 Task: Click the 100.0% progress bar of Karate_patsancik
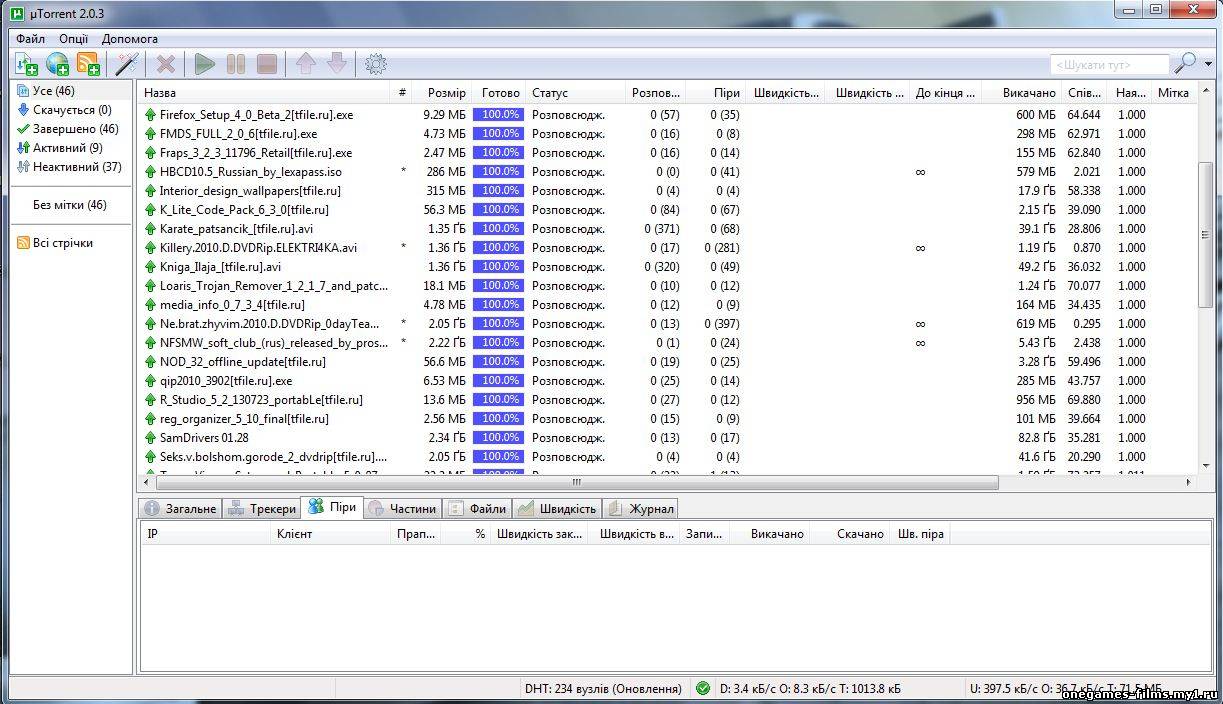[x=498, y=229]
